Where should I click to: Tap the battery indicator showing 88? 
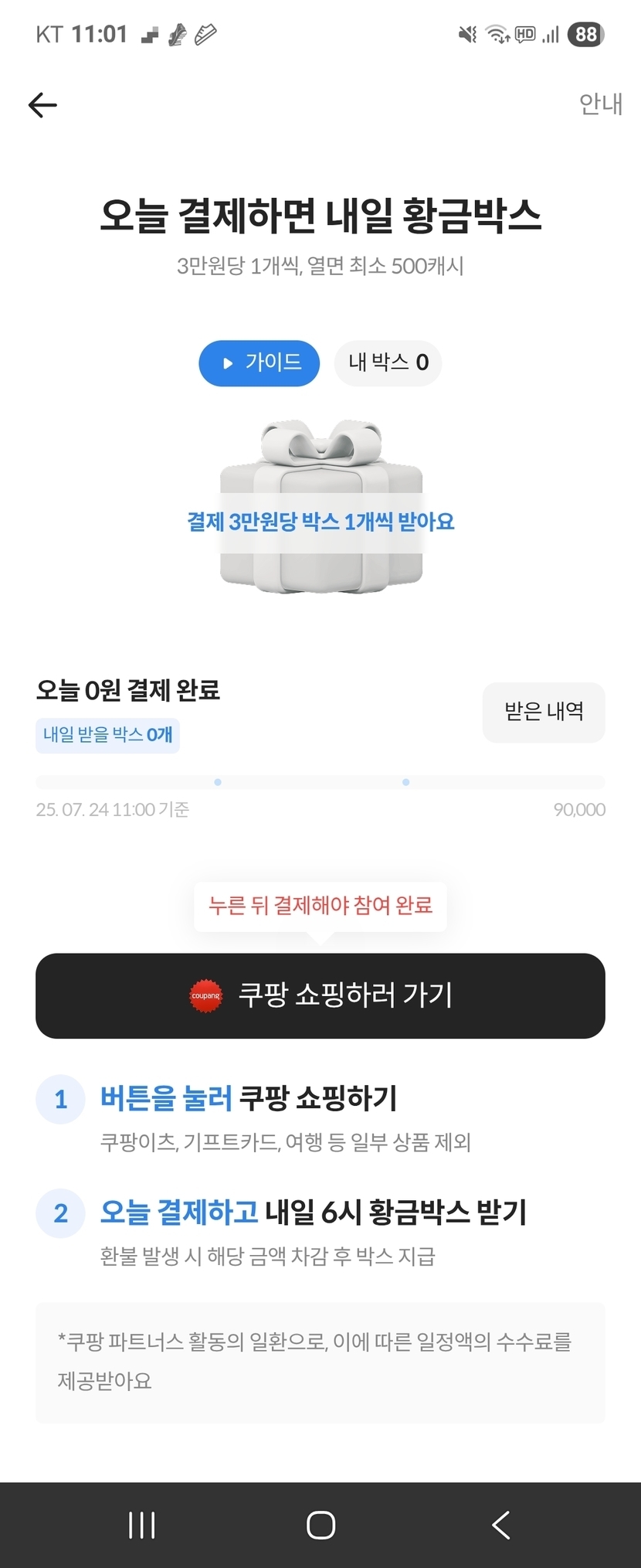[x=586, y=34]
